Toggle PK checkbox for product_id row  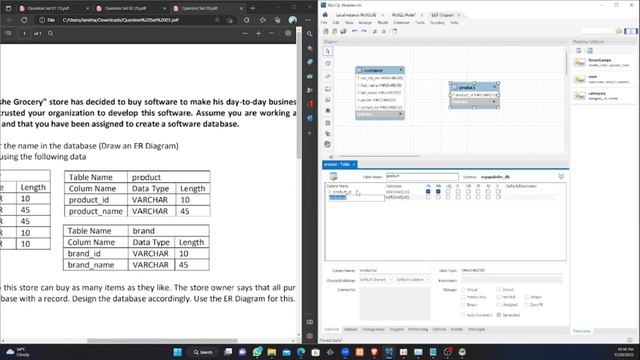coord(428,191)
